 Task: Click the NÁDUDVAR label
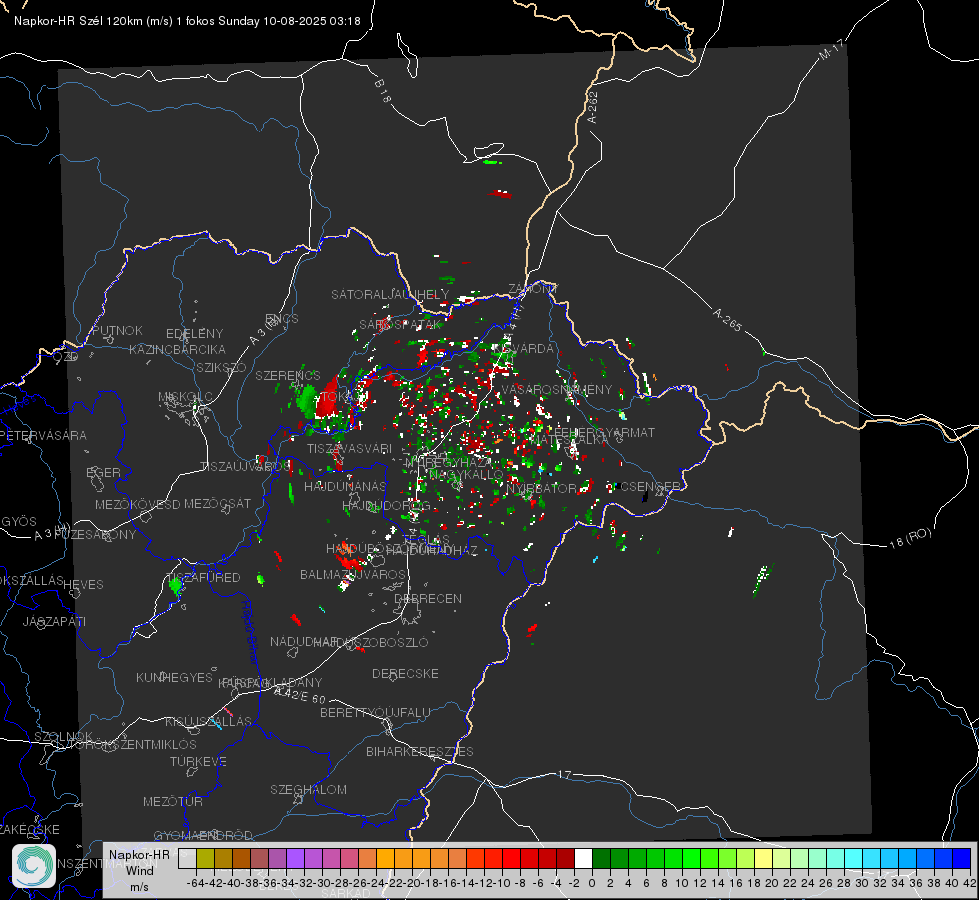coord(304,641)
